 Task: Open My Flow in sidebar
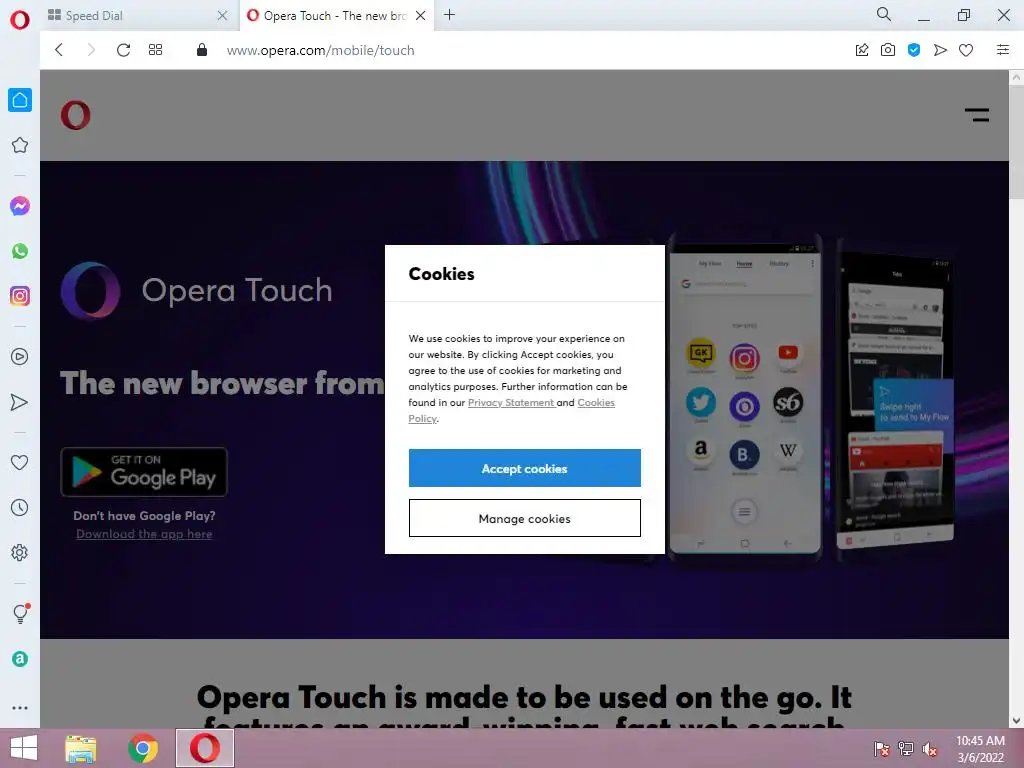(20, 402)
